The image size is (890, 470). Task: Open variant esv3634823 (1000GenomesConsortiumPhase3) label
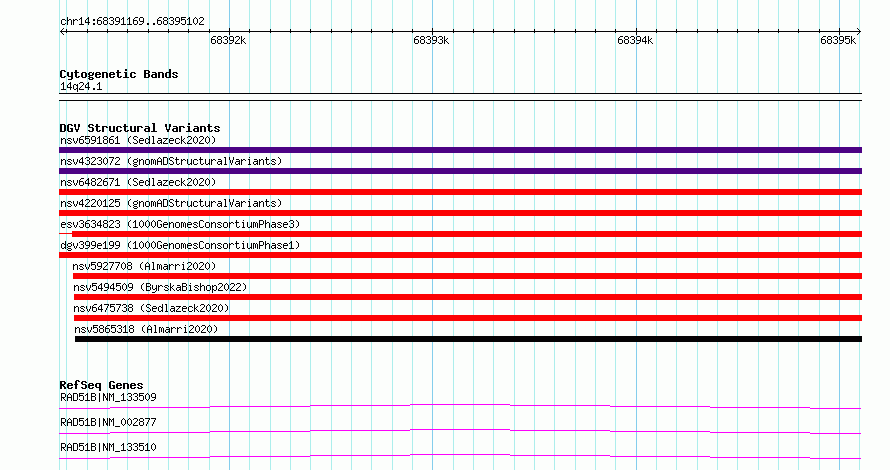point(180,224)
